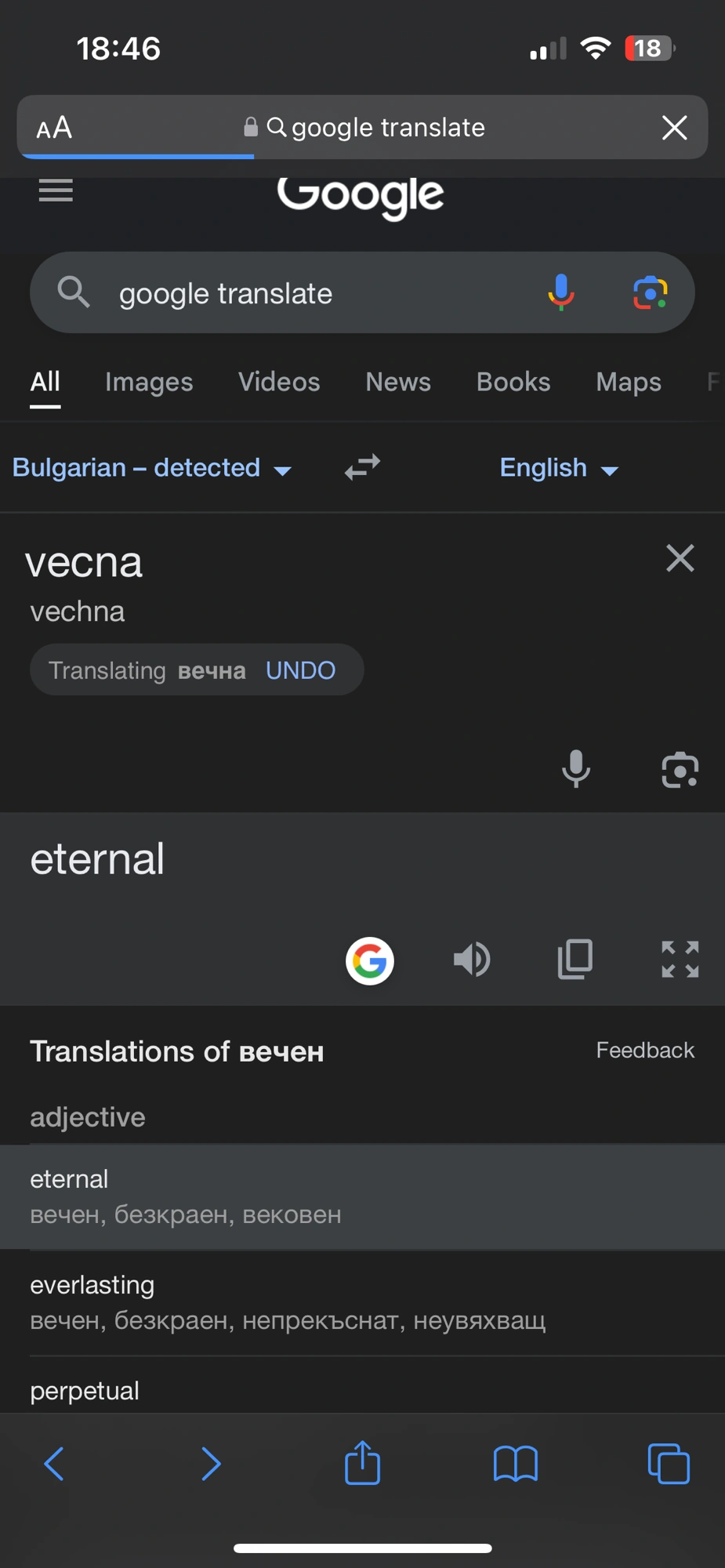The width and height of the screenshot is (725, 1568).
Task: Tap the AA reader options button
Action: click(54, 128)
